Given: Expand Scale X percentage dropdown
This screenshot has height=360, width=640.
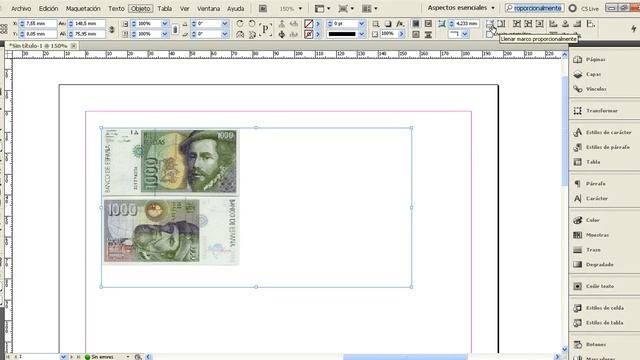Looking at the screenshot, I should click(164, 24).
